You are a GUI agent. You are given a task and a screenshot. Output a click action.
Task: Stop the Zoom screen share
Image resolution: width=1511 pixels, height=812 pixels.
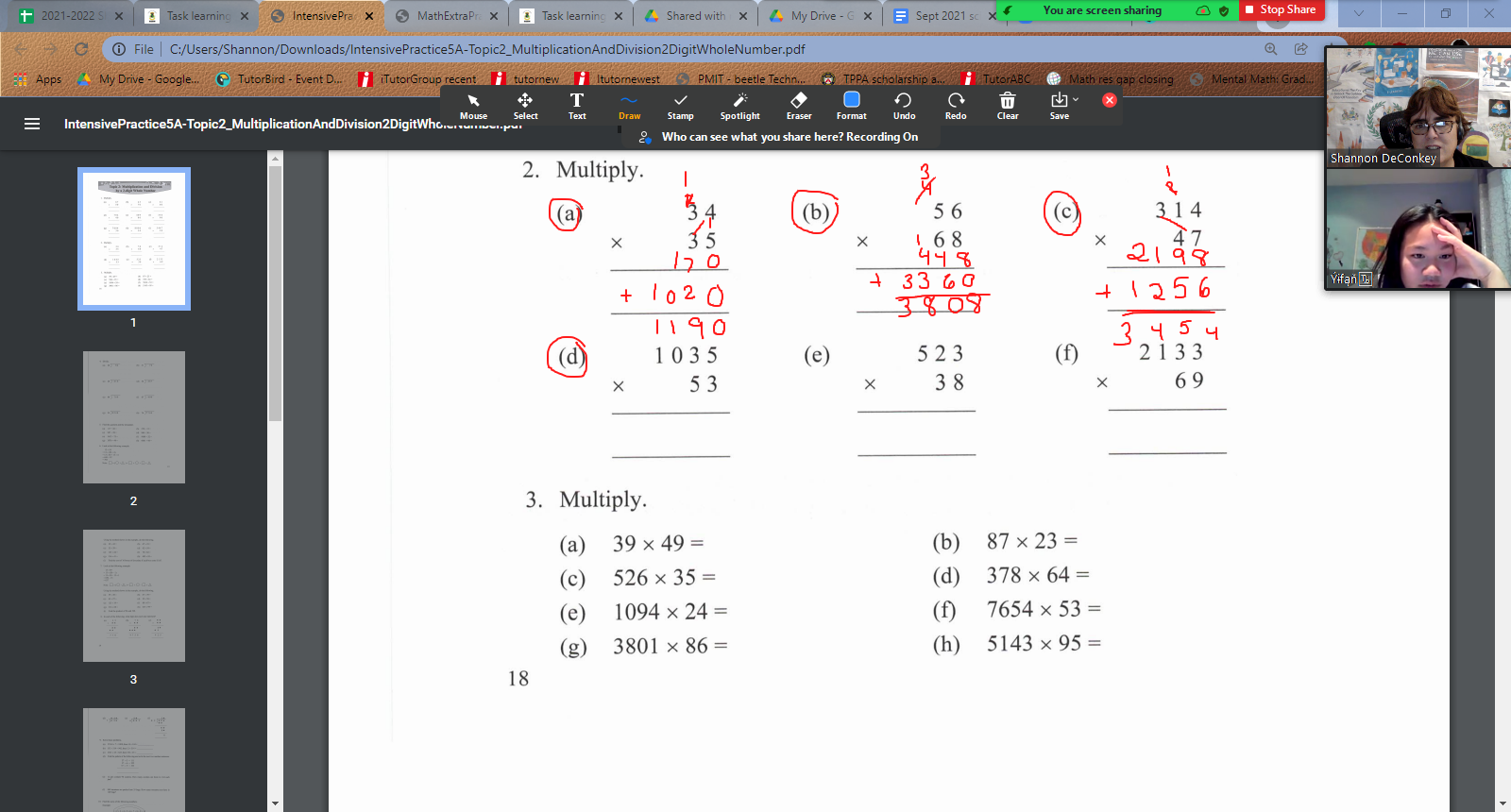[1281, 9]
